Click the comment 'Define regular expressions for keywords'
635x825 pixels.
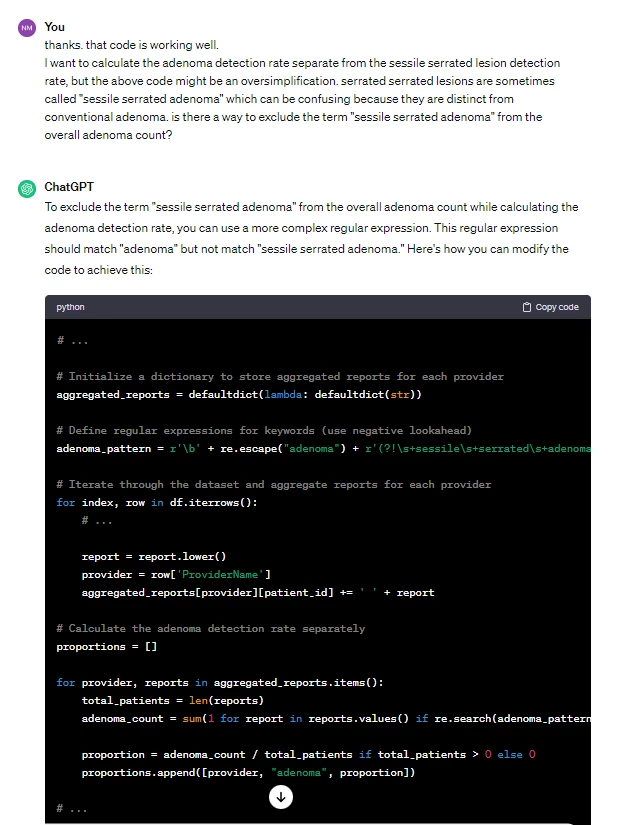264,431
